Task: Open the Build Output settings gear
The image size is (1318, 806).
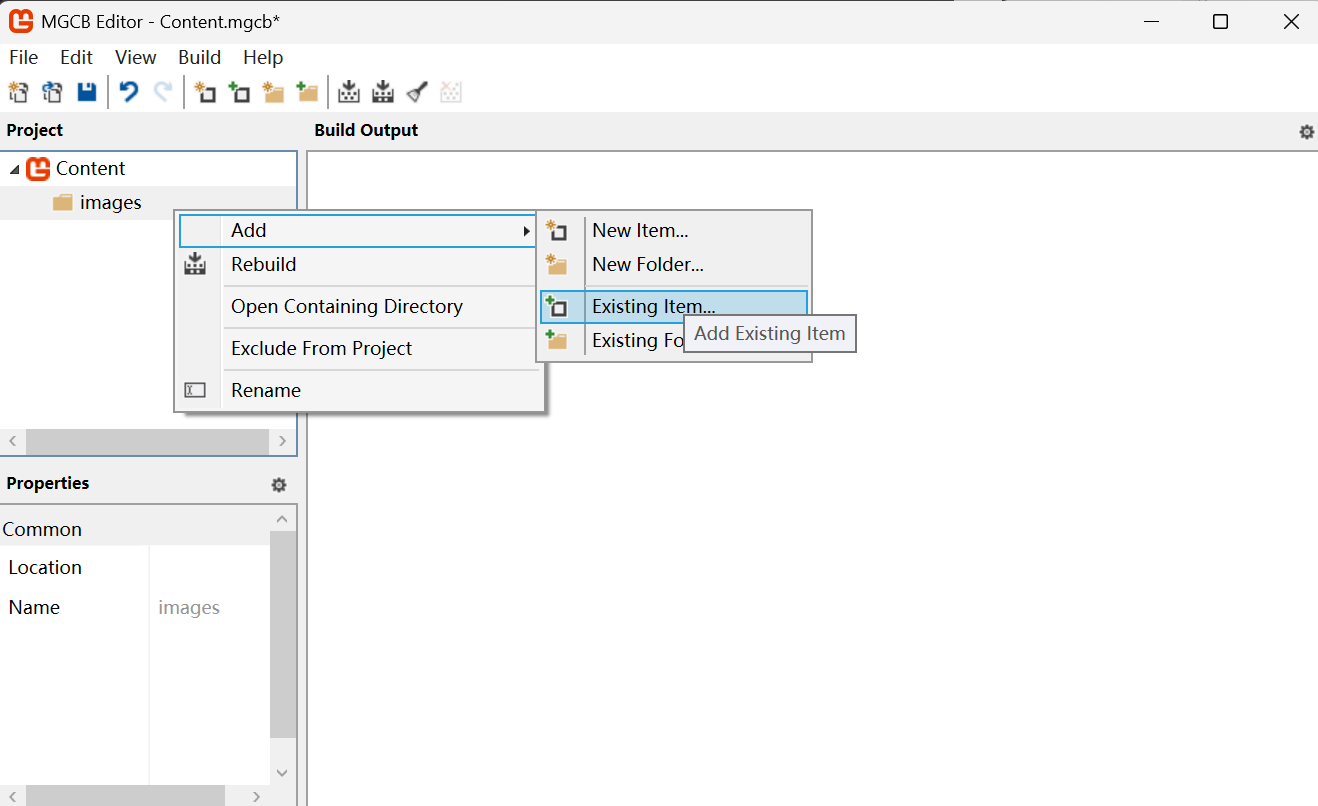Action: [x=1306, y=132]
